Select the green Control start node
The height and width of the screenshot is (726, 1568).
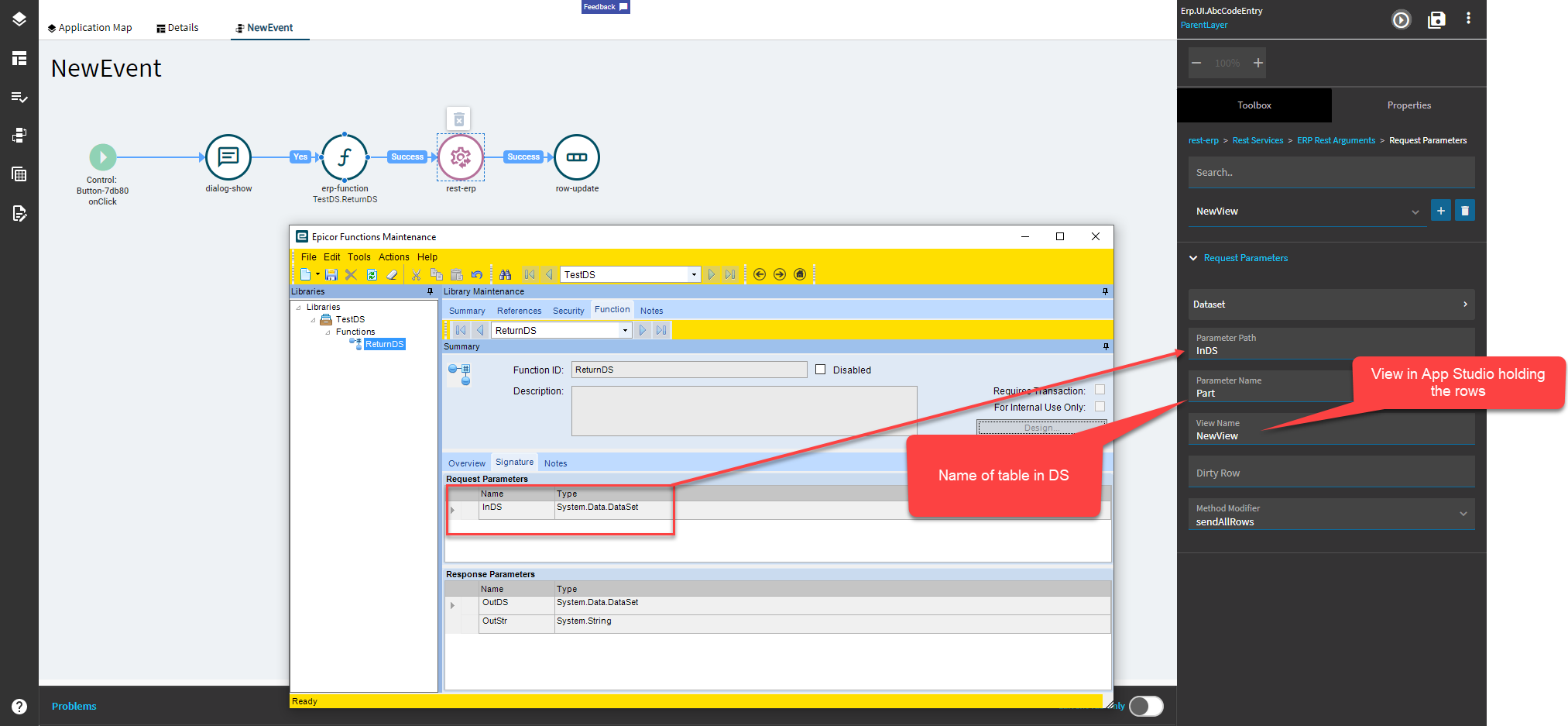pyautogui.click(x=102, y=157)
